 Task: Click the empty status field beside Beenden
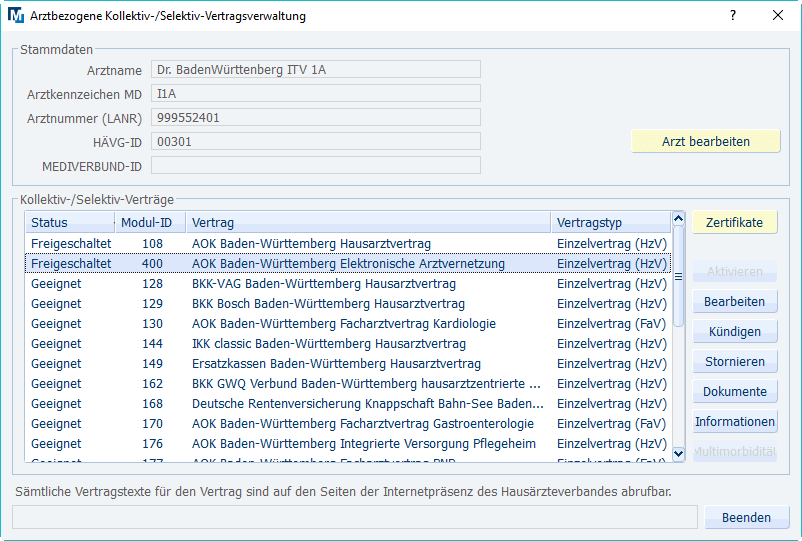355,517
